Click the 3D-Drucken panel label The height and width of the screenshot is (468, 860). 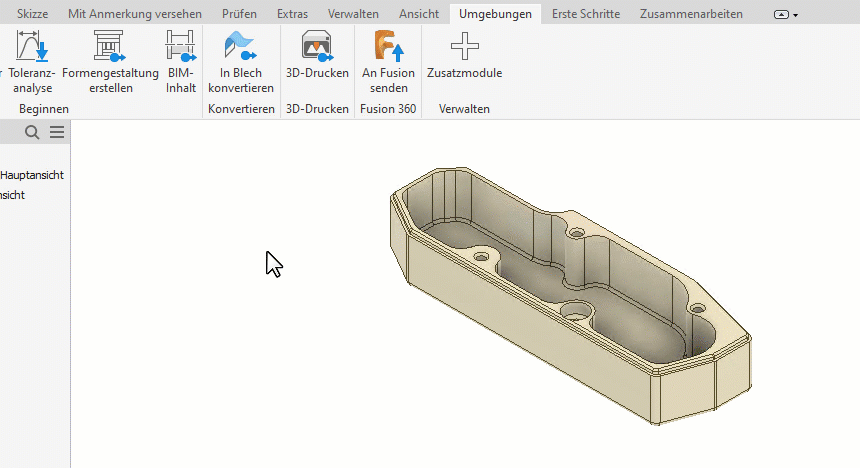pos(317,109)
